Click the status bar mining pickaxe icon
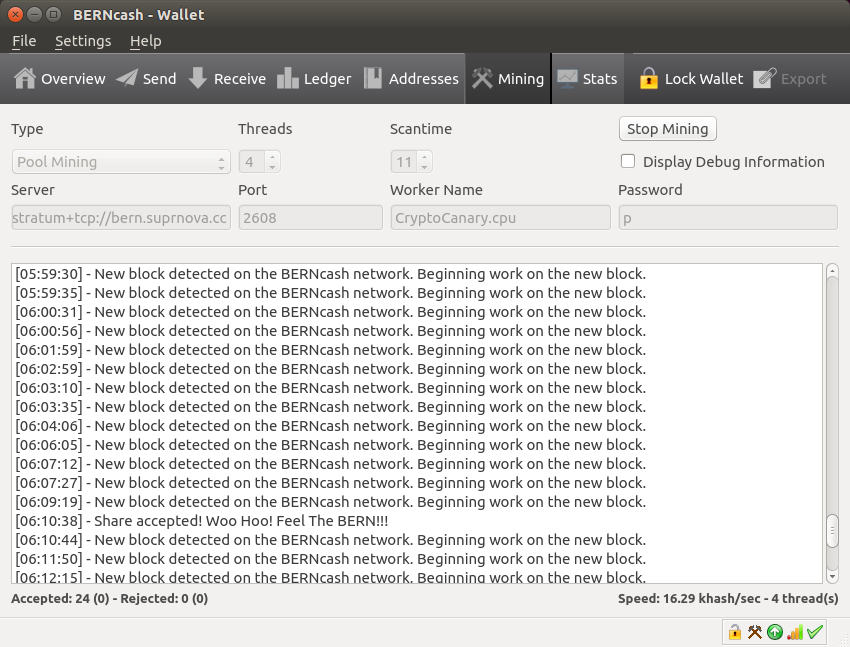The image size is (850, 647). click(x=755, y=632)
